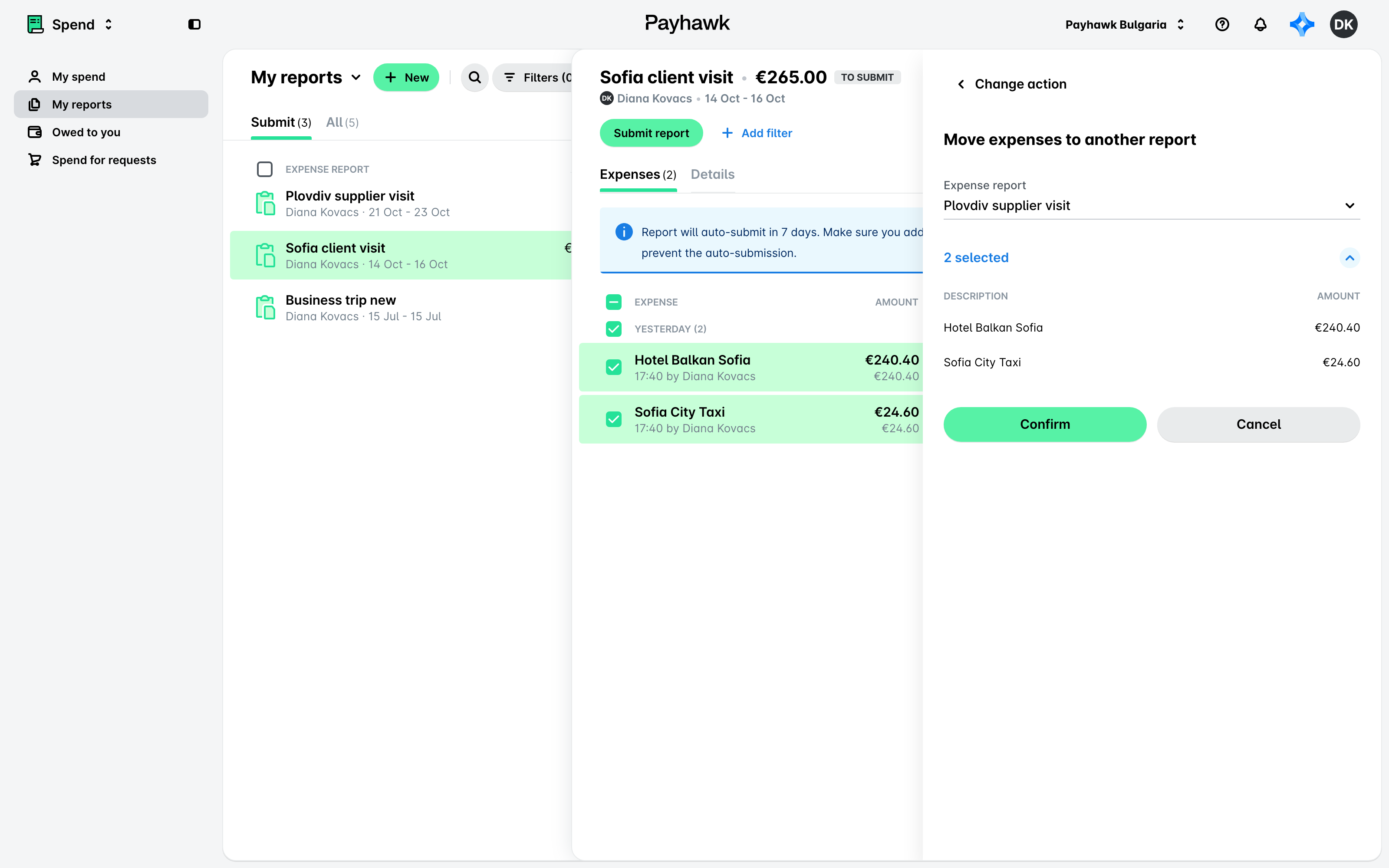
Task: Open Owed to you in sidebar
Action: coord(111,132)
